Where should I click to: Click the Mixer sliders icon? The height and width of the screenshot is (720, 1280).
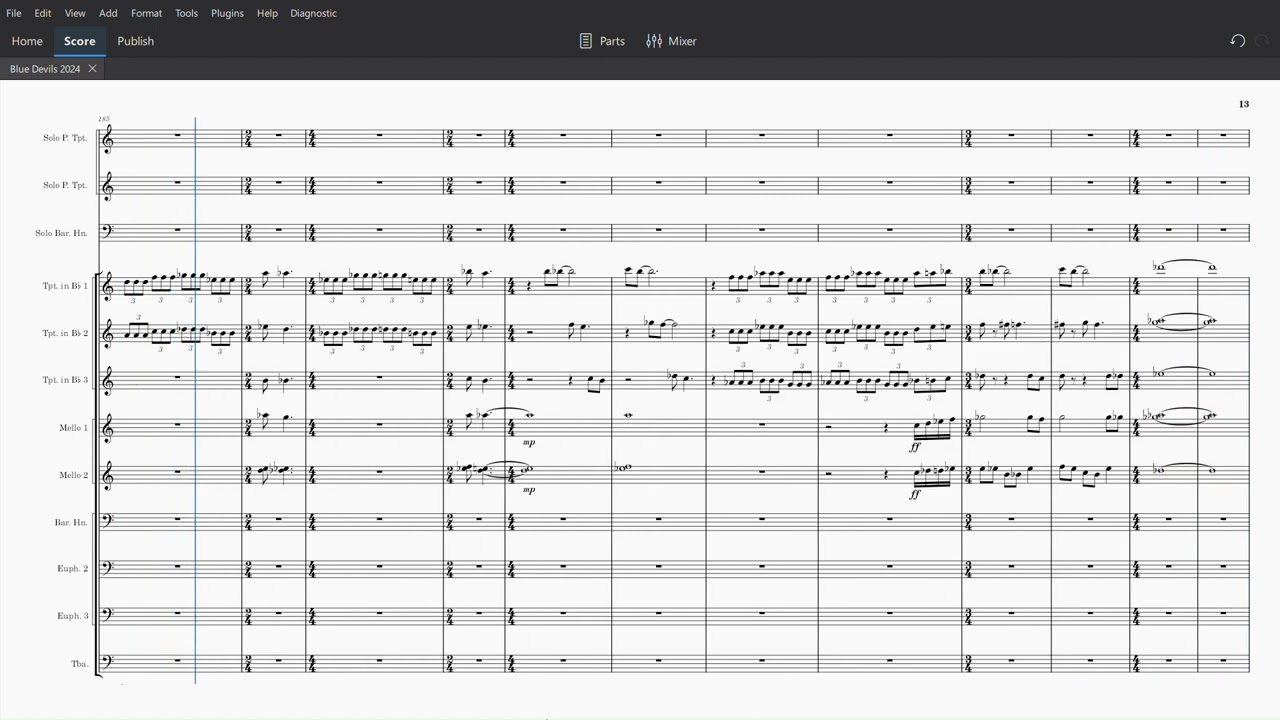tap(654, 41)
